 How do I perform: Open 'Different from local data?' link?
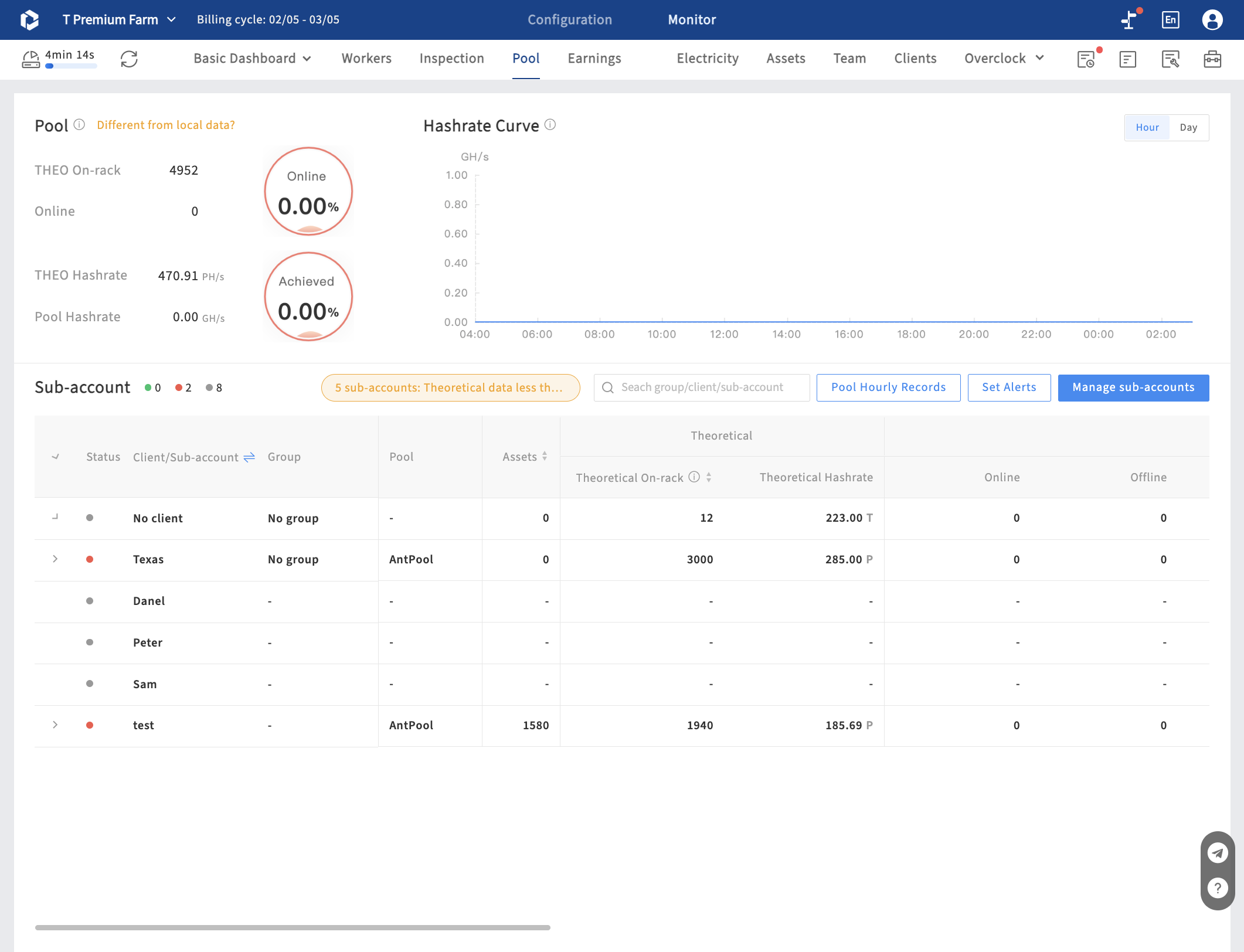[x=166, y=125]
